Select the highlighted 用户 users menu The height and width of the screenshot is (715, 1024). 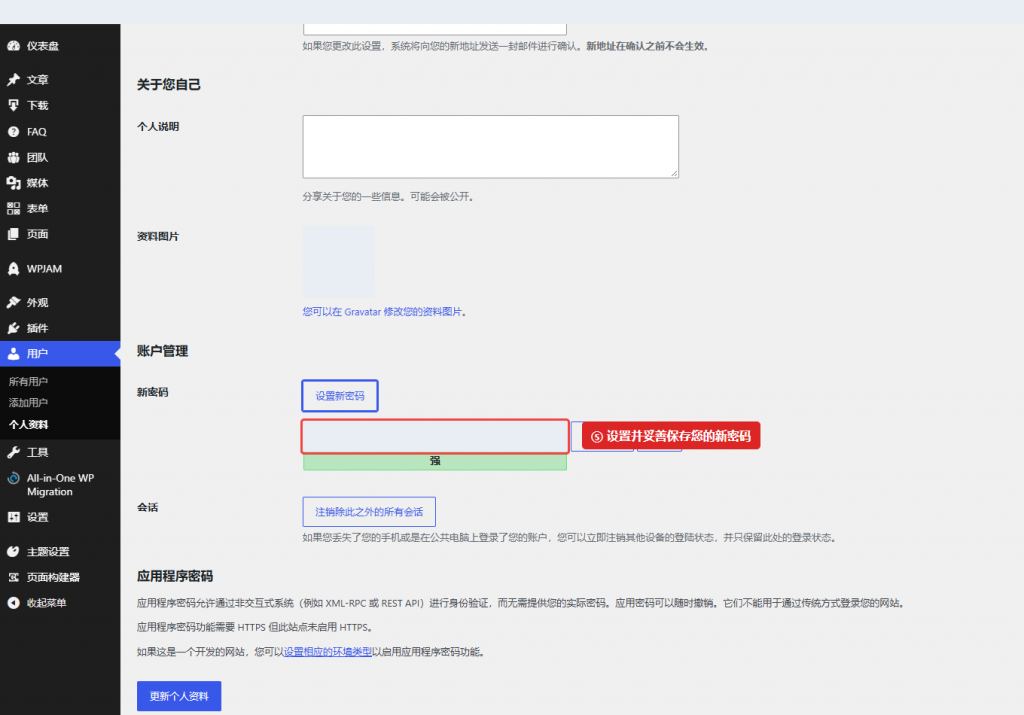pos(60,353)
